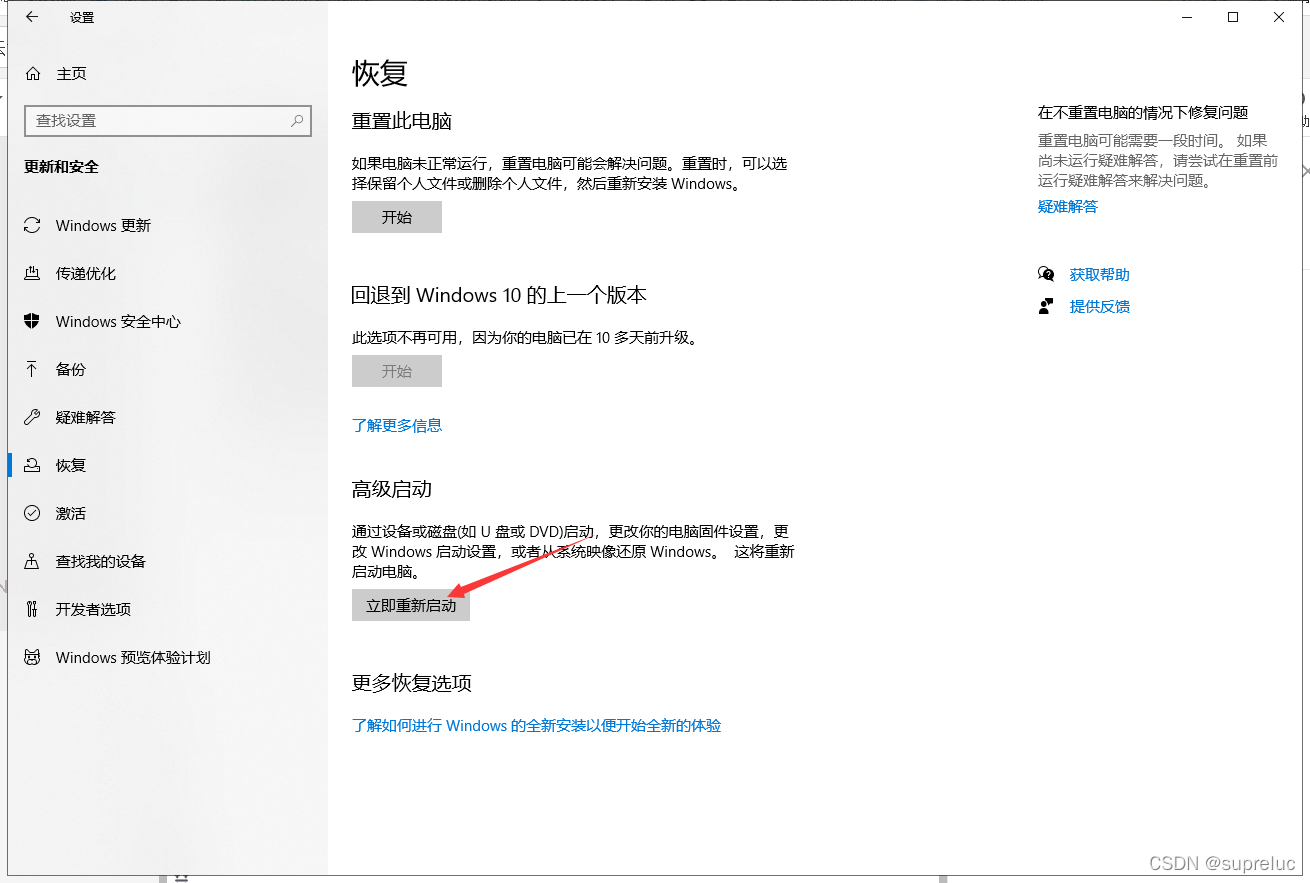The height and width of the screenshot is (883, 1310).
Task: Click the 获取帮助 chat bubble icon
Action: pos(1046,275)
